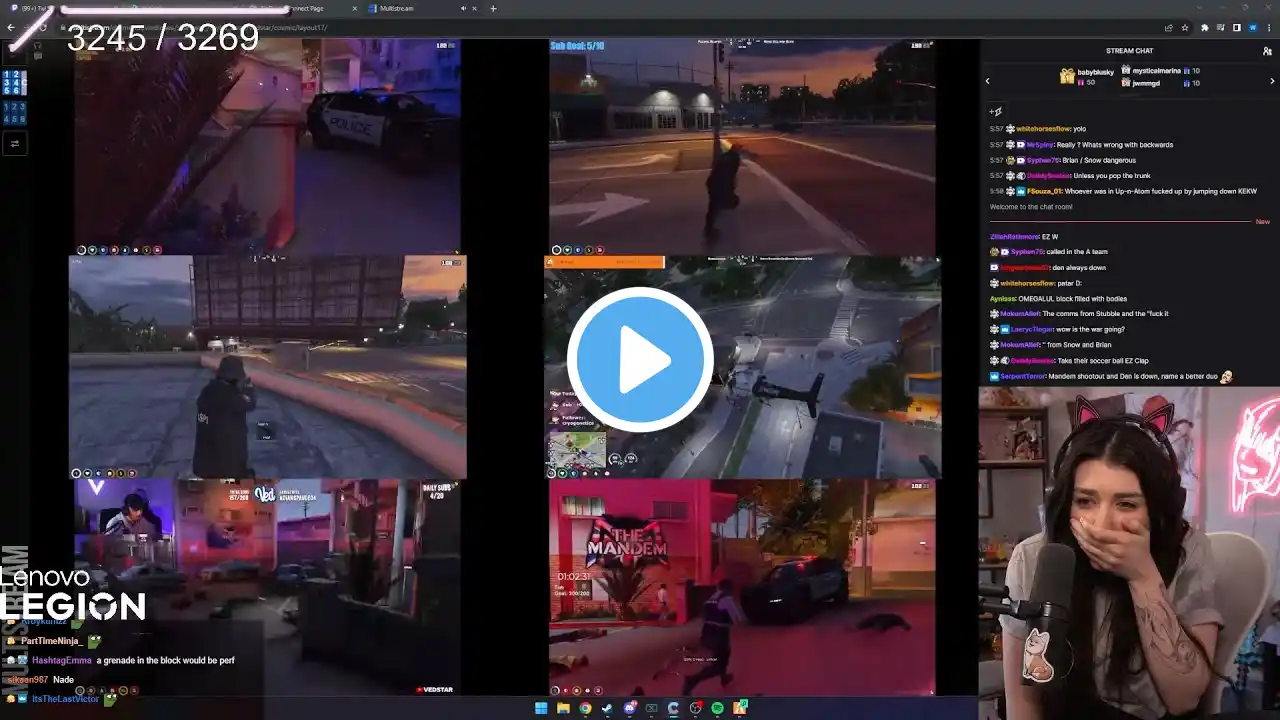Viewport: 1280px width, 720px height.
Task: Select the Multistream browser tab
Action: (x=420, y=8)
